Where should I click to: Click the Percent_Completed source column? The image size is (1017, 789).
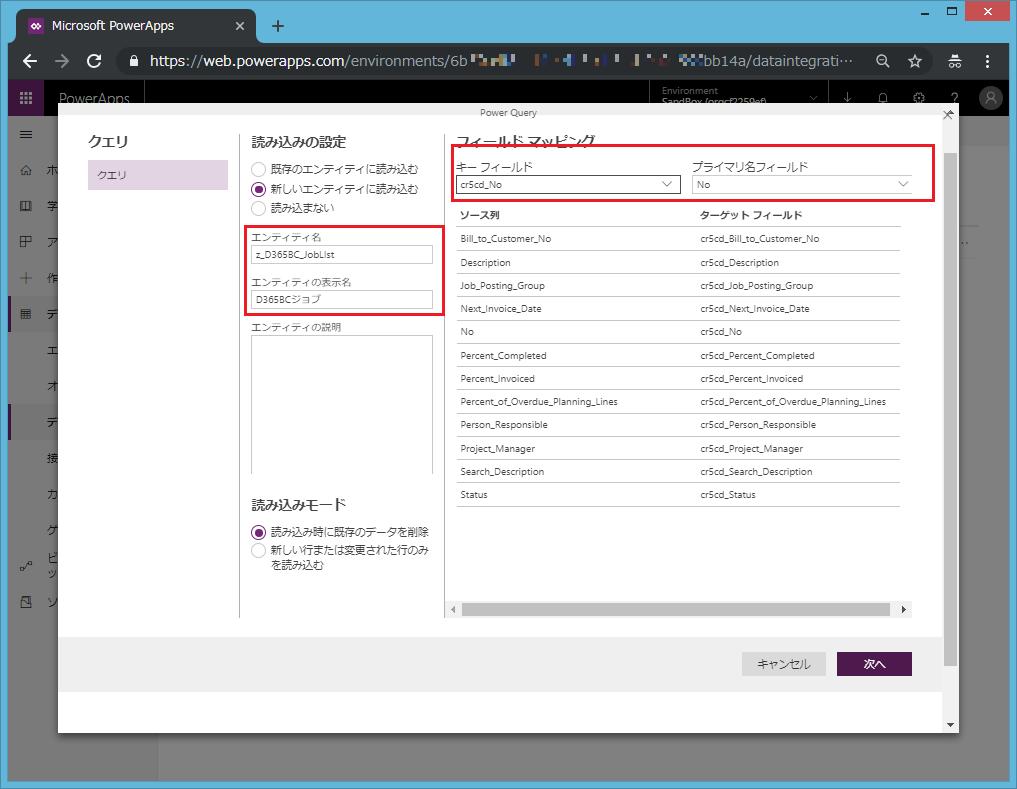(x=503, y=356)
